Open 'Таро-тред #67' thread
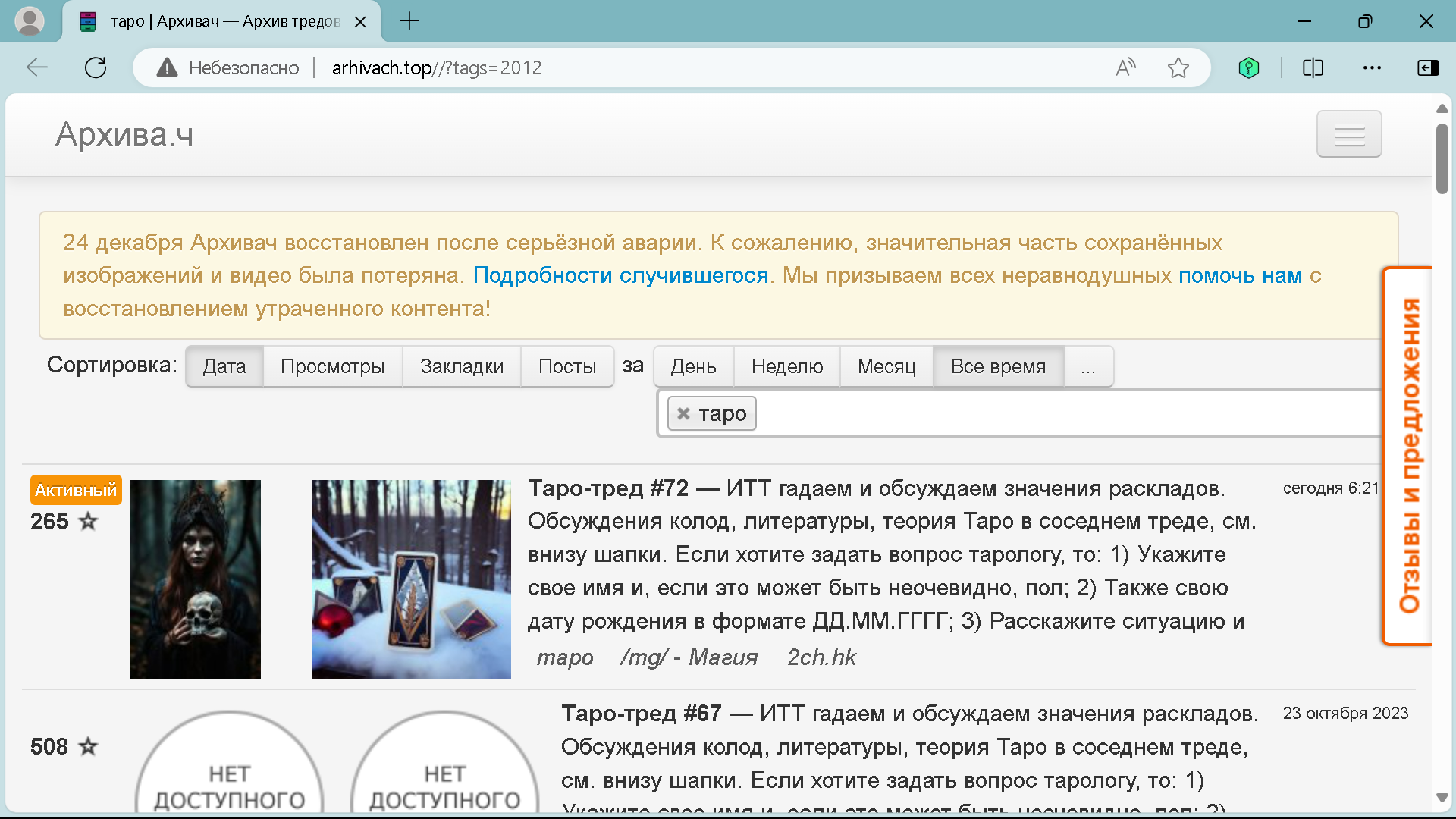This screenshot has width=1456, height=819. tap(642, 713)
